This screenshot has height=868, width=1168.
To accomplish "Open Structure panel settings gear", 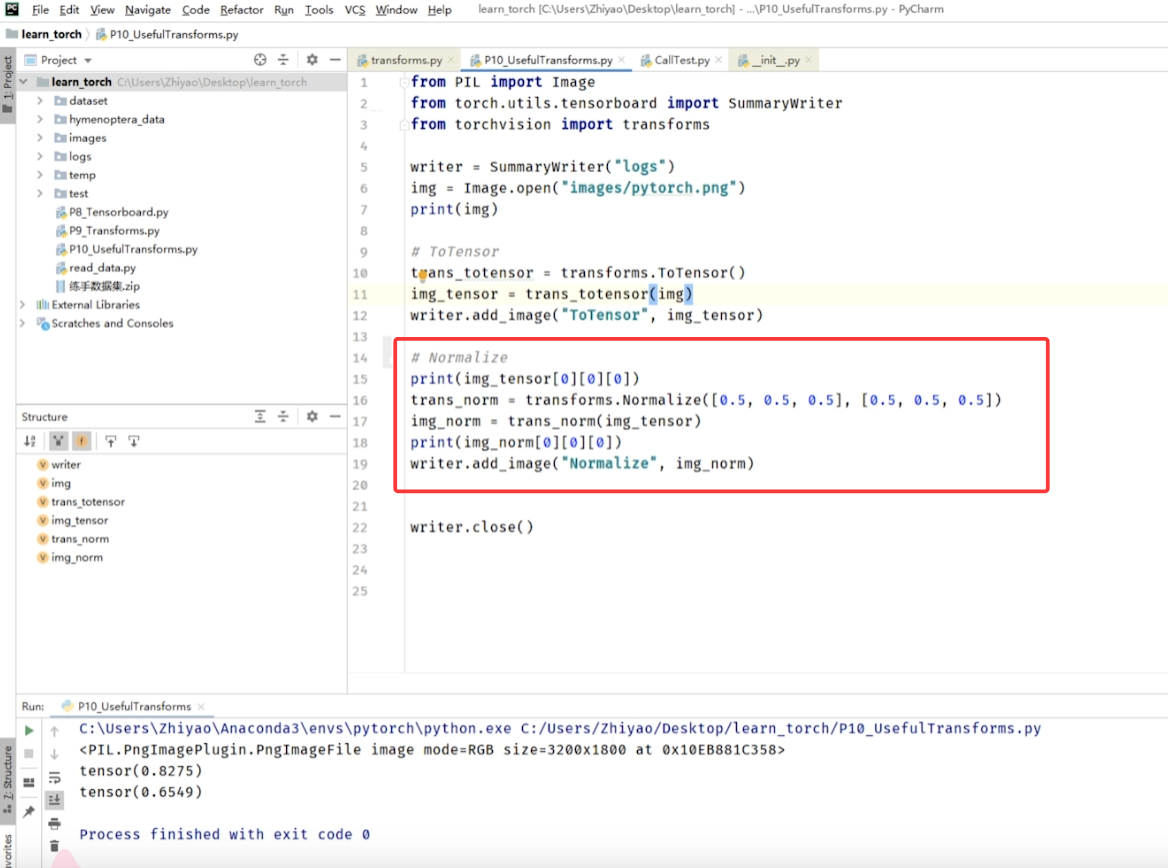I will point(312,416).
